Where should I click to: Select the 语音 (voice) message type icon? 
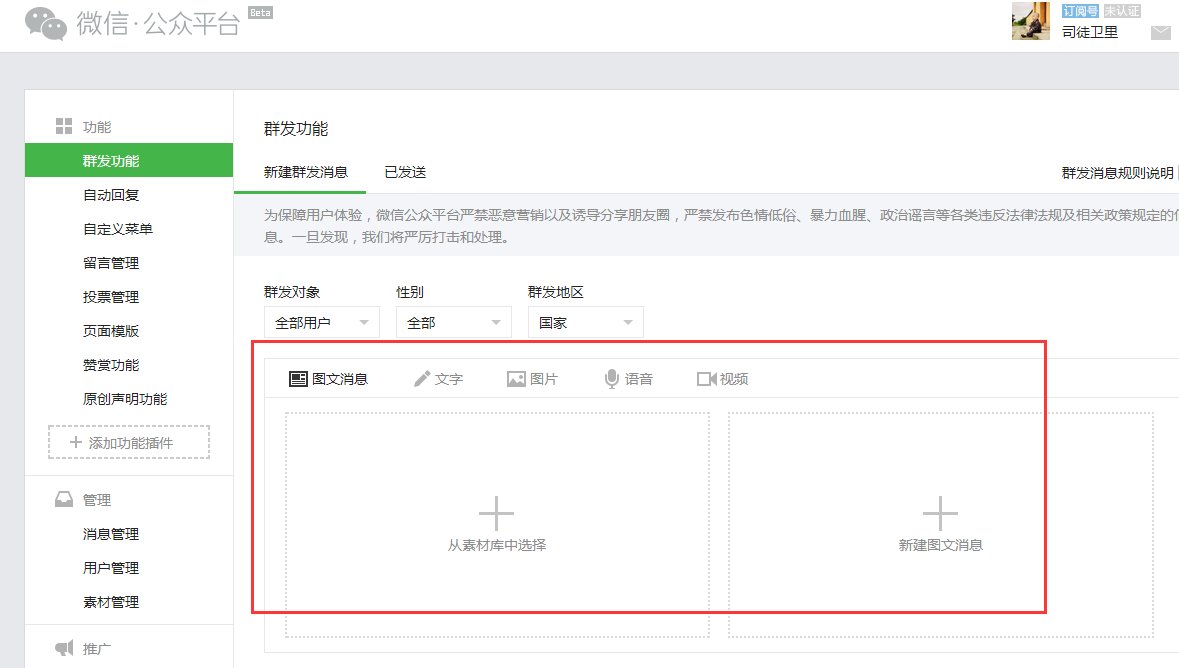[612, 378]
